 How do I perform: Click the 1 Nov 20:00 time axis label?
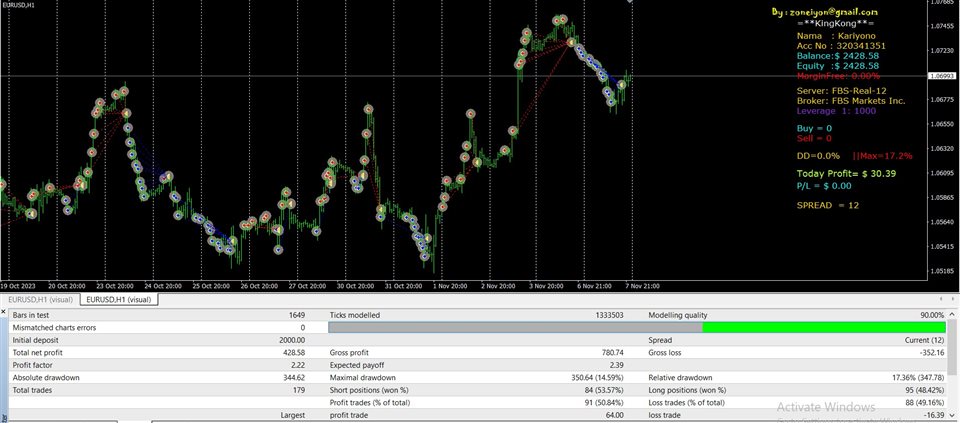click(x=449, y=284)
